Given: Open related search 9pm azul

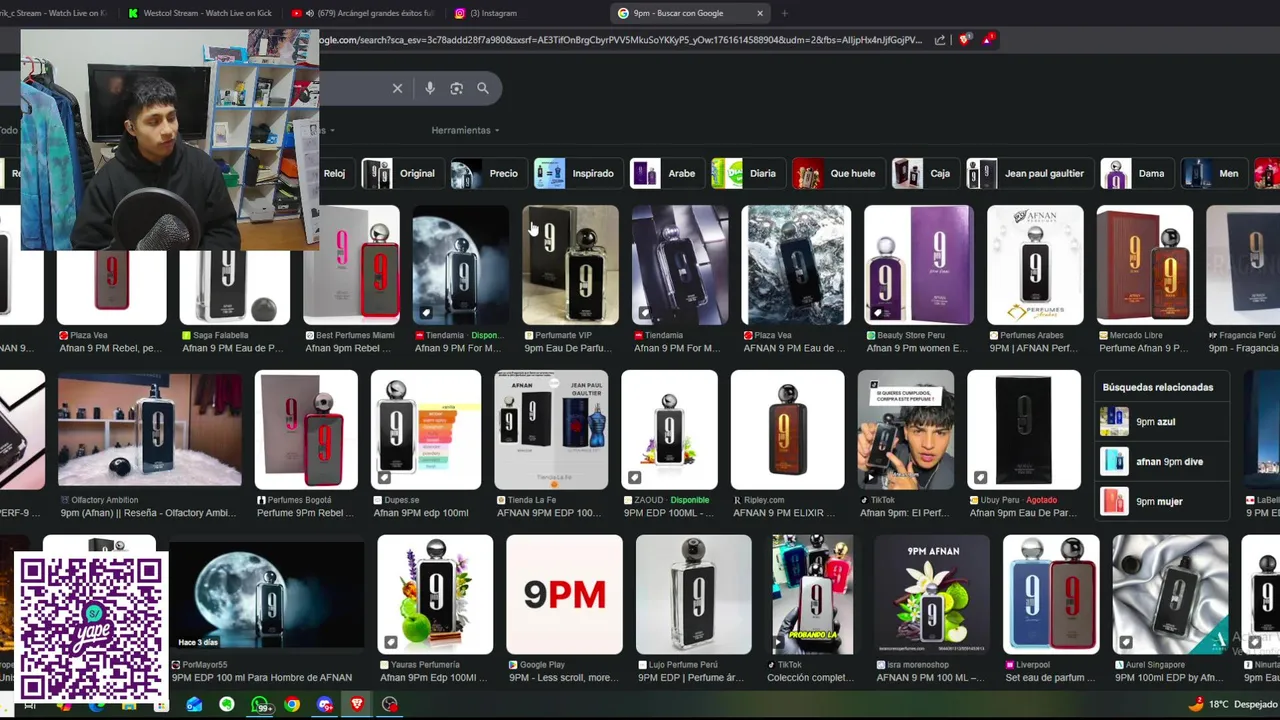Looking at the screenshot, I should click(x=1163, y=422).
